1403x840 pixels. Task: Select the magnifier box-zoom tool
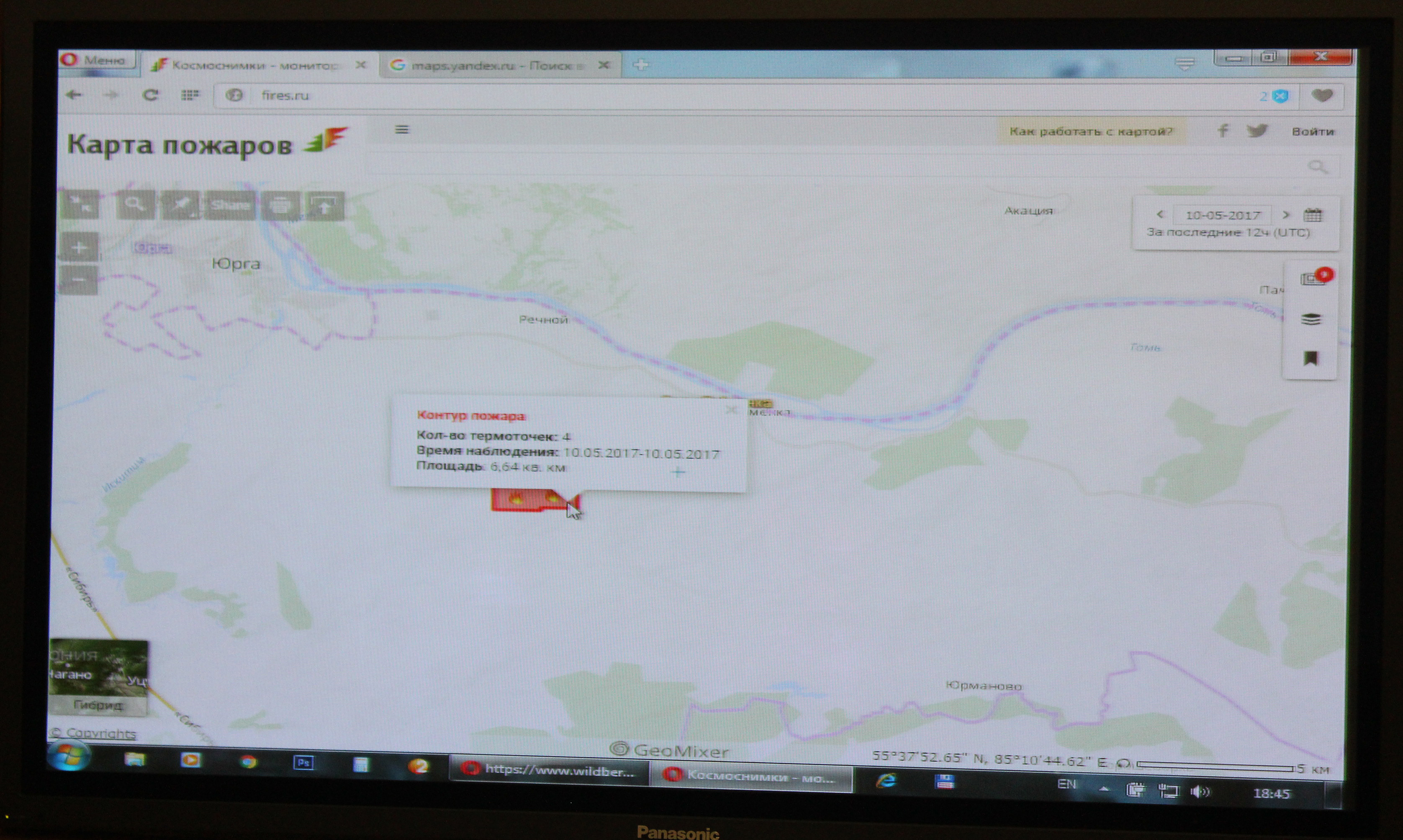coord(135,204)
